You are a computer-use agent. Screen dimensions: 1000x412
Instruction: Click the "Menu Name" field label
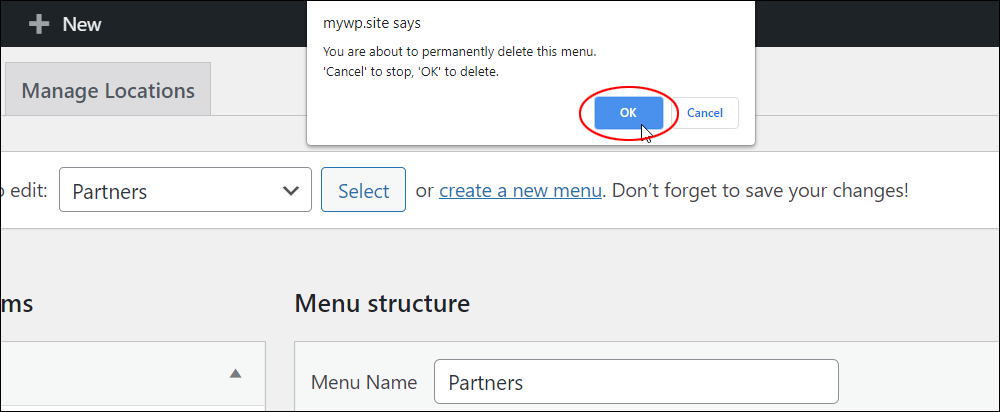tap(364, 382)
